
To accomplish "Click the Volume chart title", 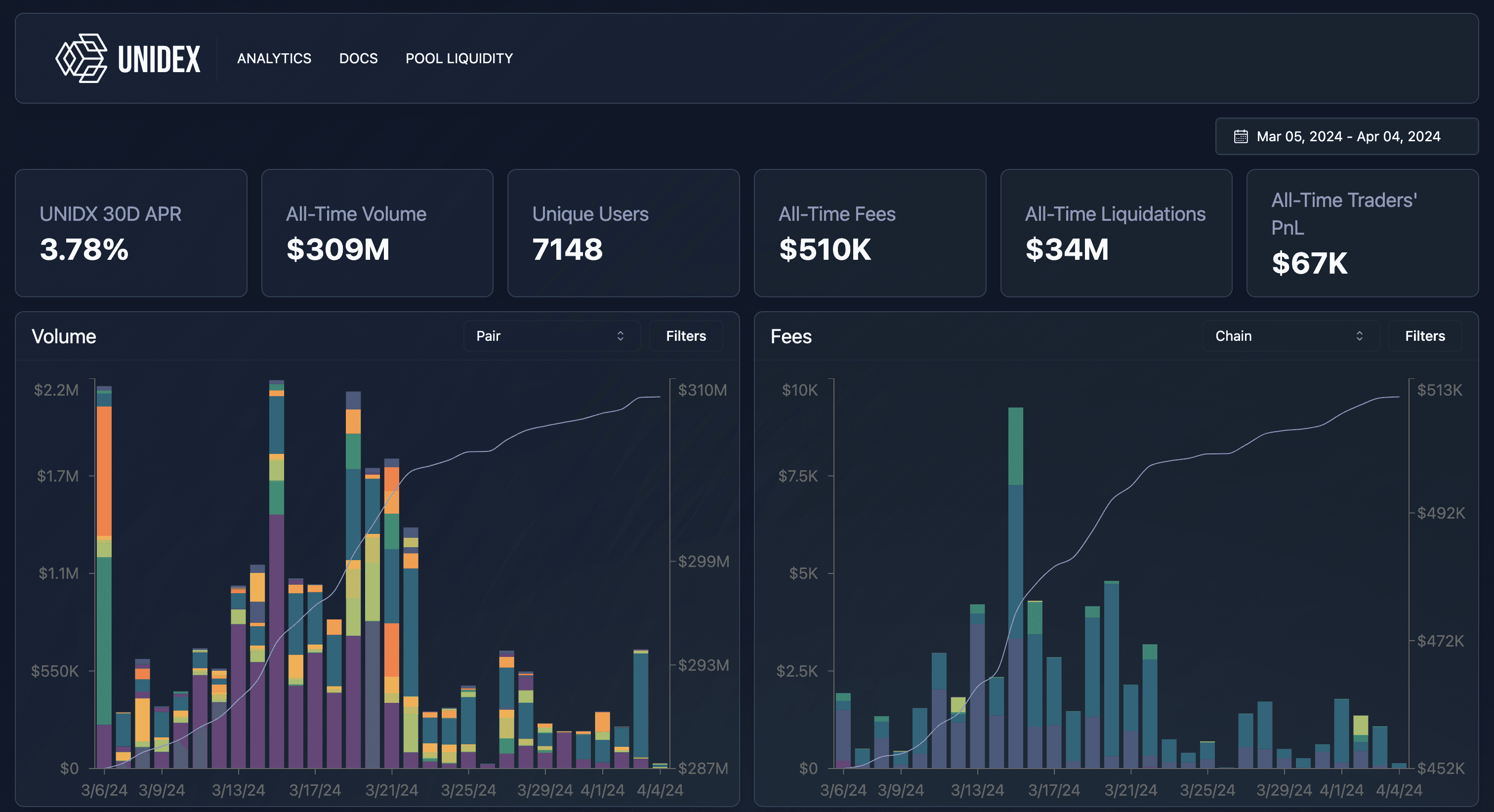I will (x=64, y=336).
